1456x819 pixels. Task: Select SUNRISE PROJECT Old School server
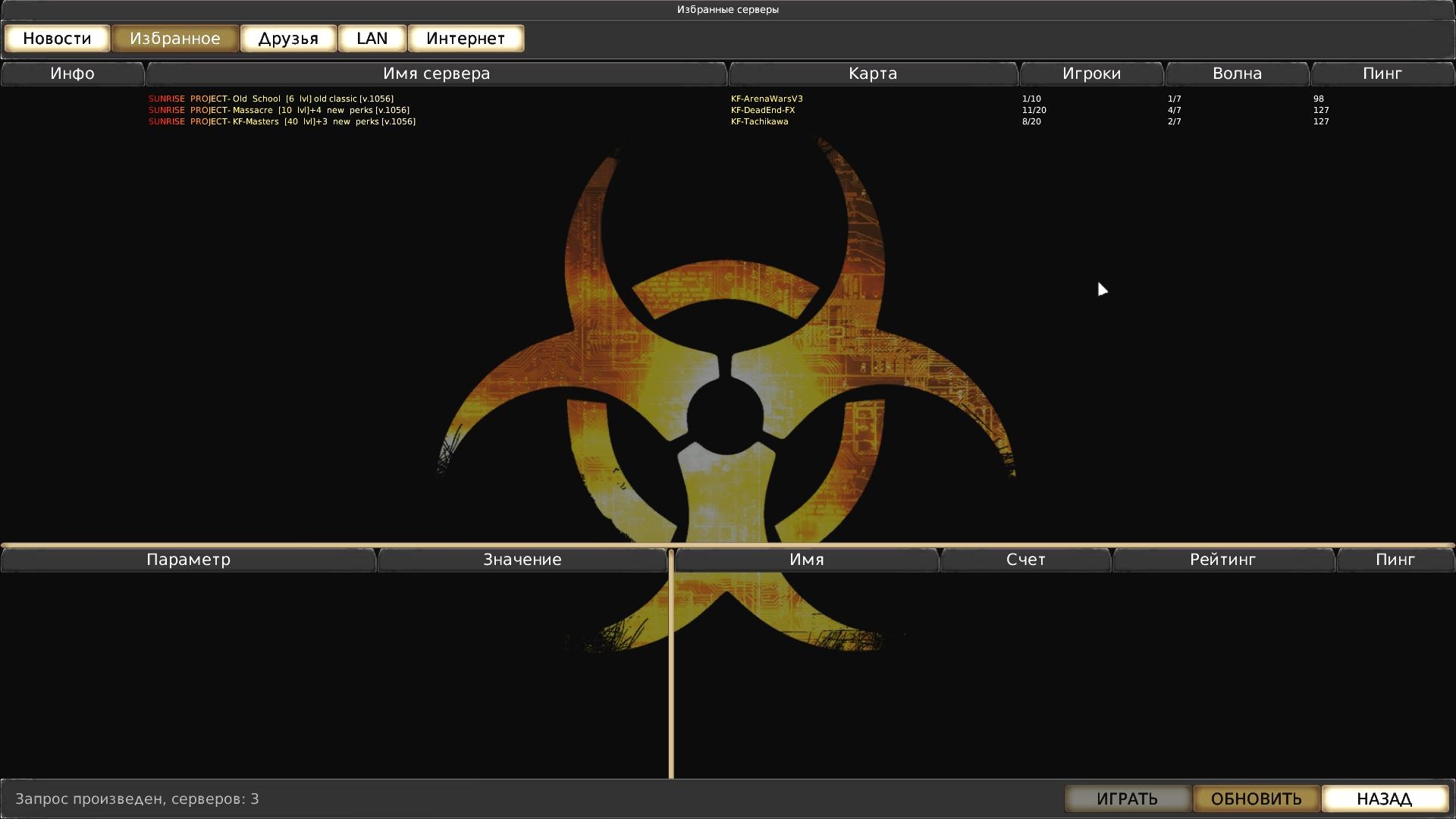271,99
